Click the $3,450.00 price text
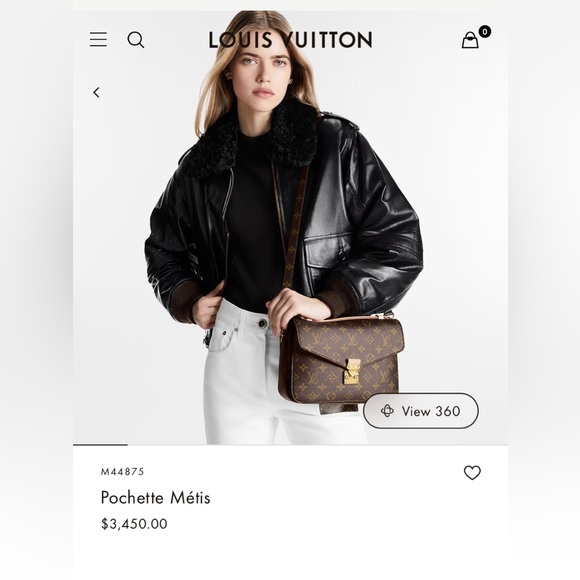 (134, 524)
